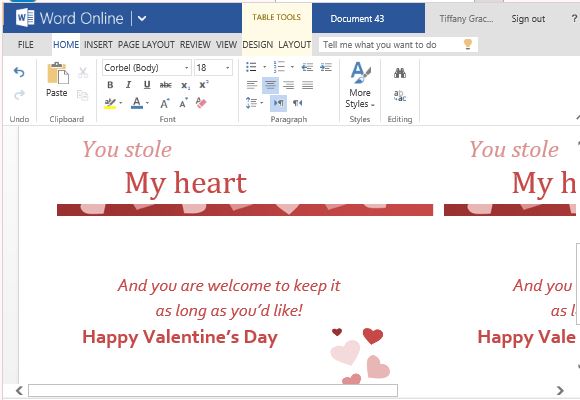Open the More Styles gallery

(360, 85)
